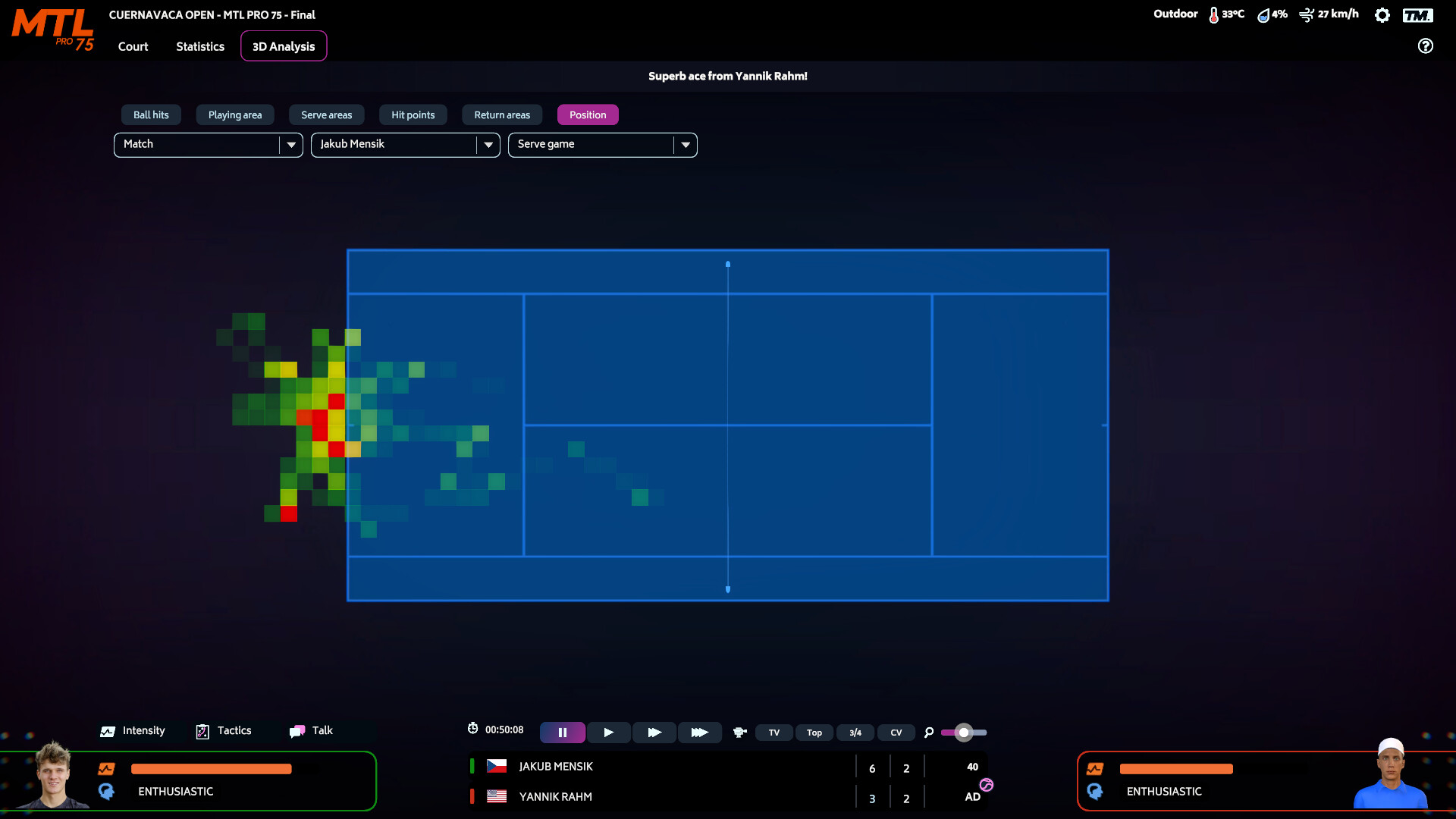
Task: Switch to the Statistics tab
Action: click(x=199, y=46)
